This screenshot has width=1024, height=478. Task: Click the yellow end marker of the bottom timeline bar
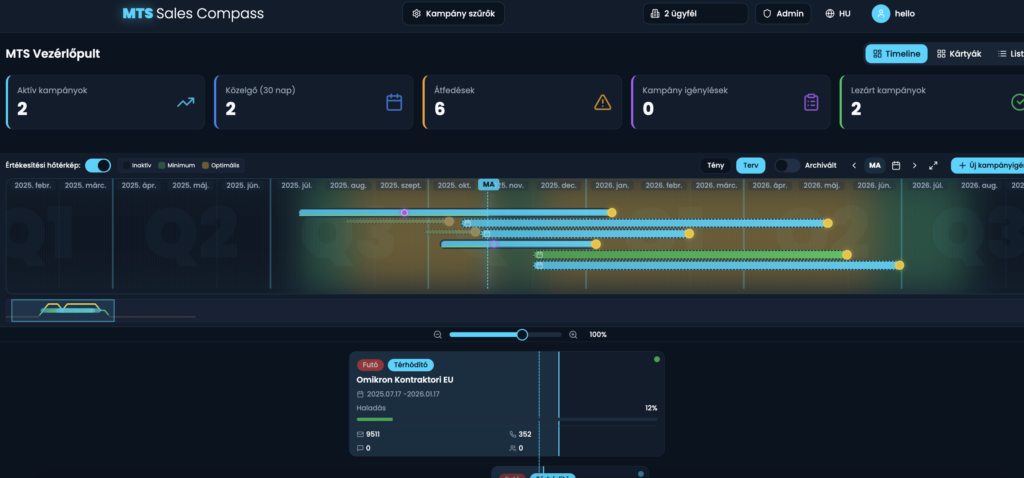(x=899, y=265)
